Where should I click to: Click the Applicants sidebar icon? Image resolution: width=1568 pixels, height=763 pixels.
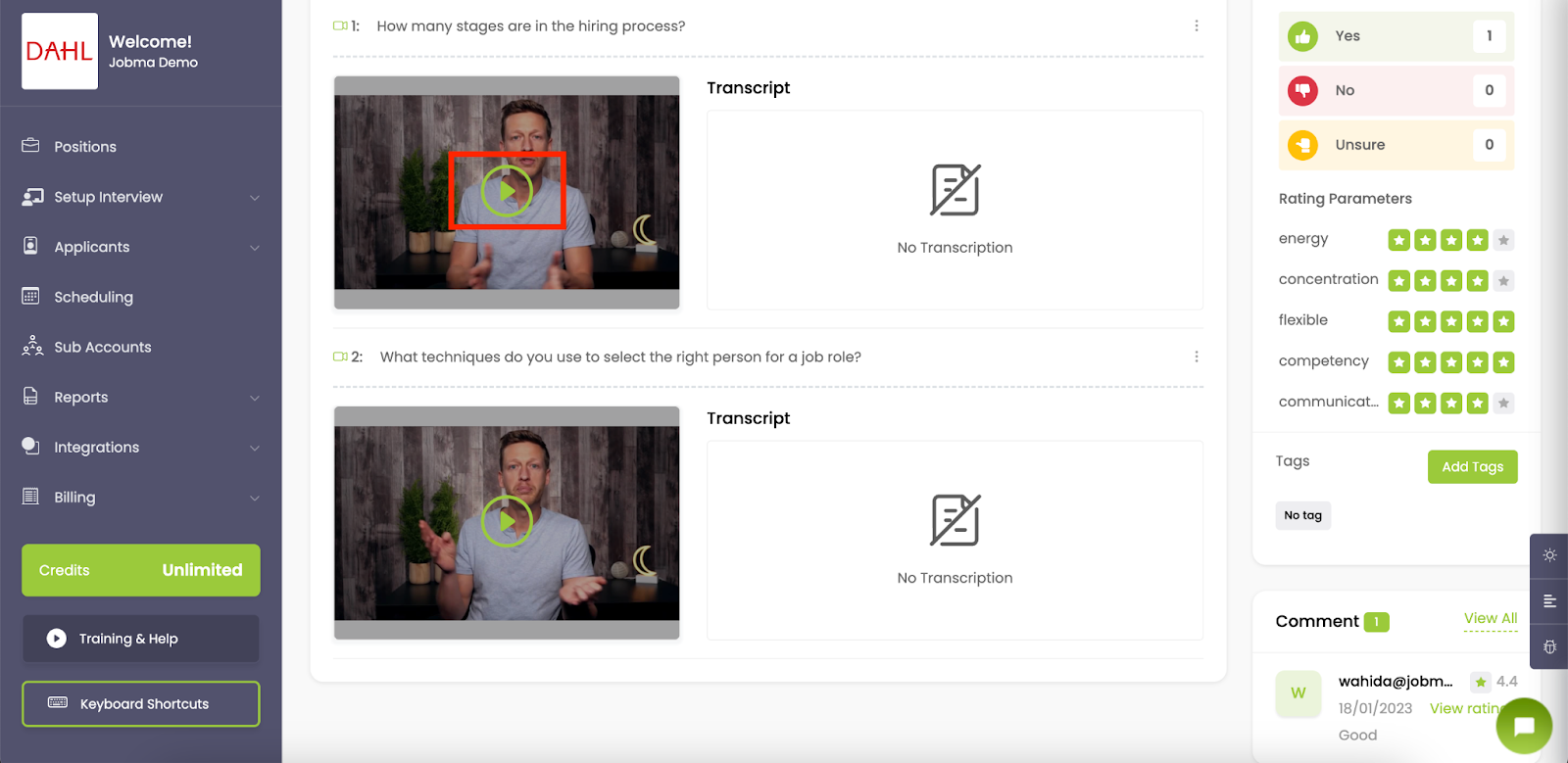[x=30, y=246]
